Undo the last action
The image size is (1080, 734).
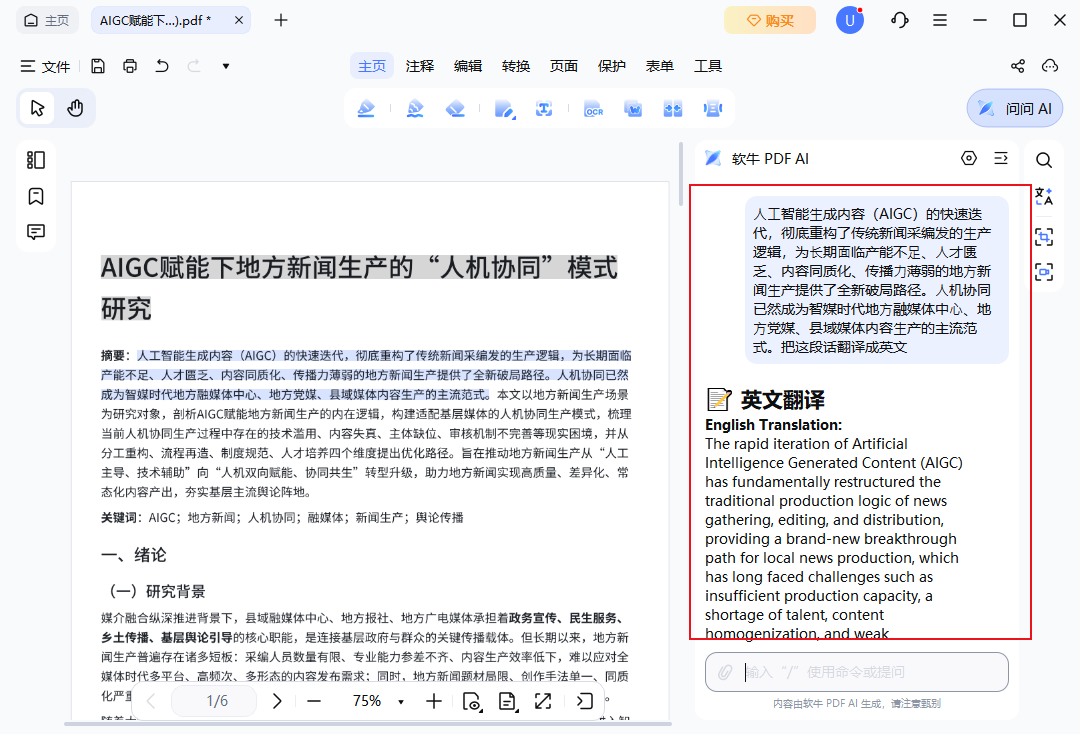[x=162, y=66]
